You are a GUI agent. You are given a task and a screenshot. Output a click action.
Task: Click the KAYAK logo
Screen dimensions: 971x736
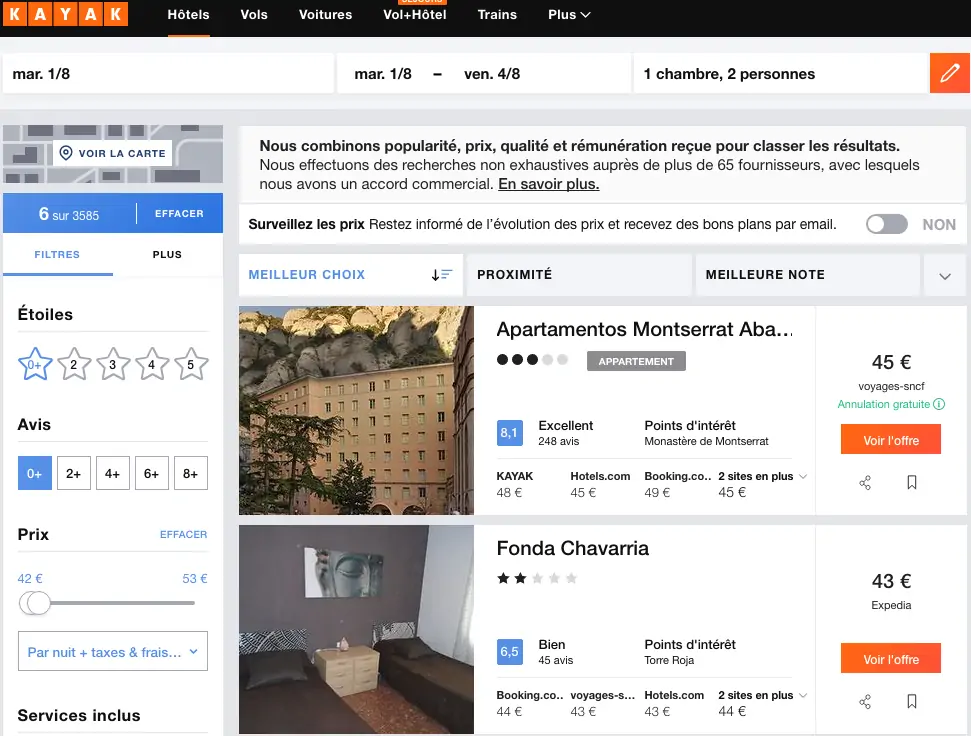pos(65,13)
